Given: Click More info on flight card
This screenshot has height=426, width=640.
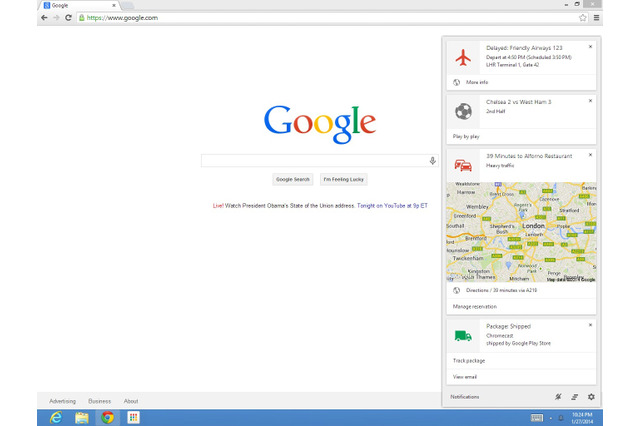Looking at the screenshot, I should tap(477, 82).
